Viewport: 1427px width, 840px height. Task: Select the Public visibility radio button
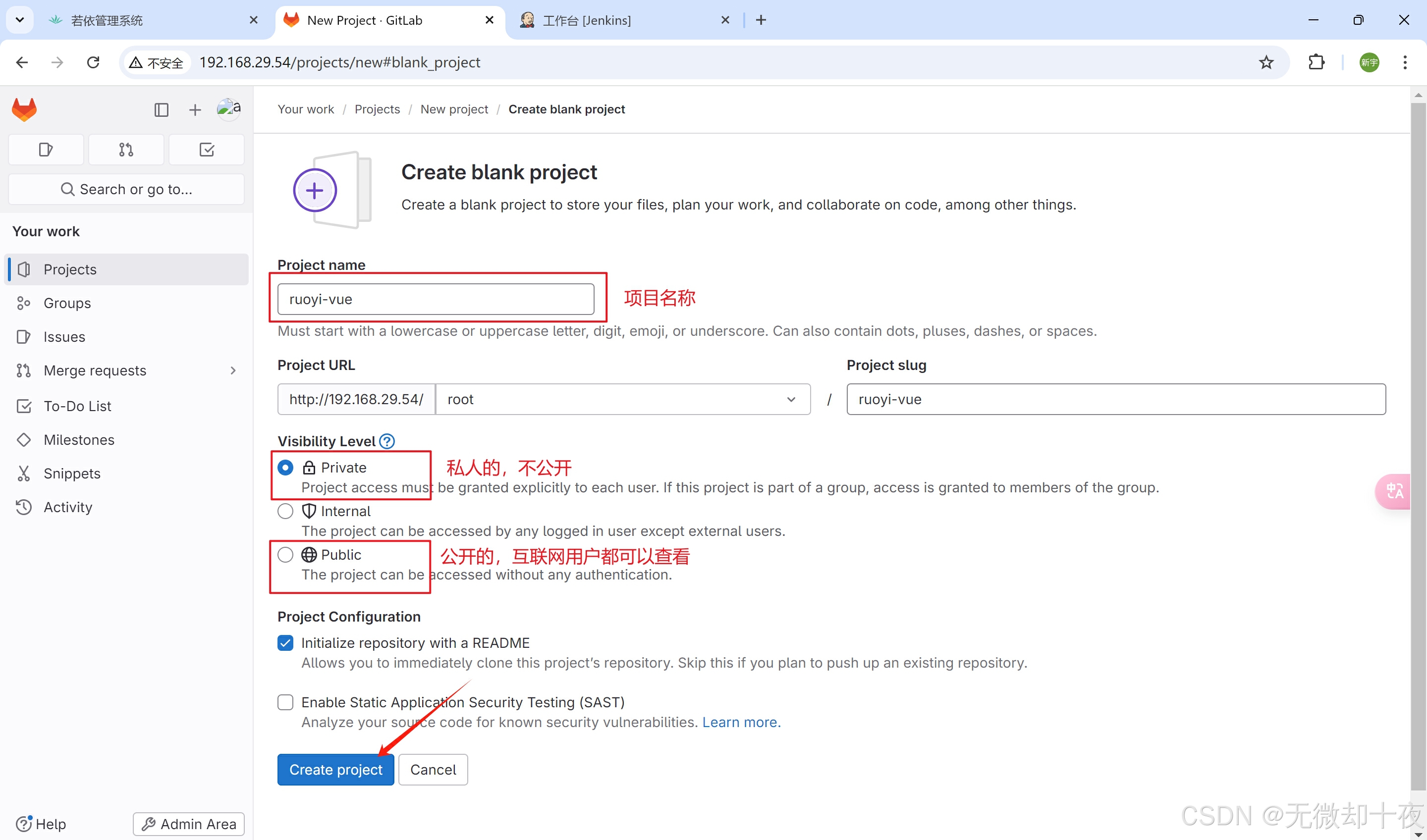285,555
